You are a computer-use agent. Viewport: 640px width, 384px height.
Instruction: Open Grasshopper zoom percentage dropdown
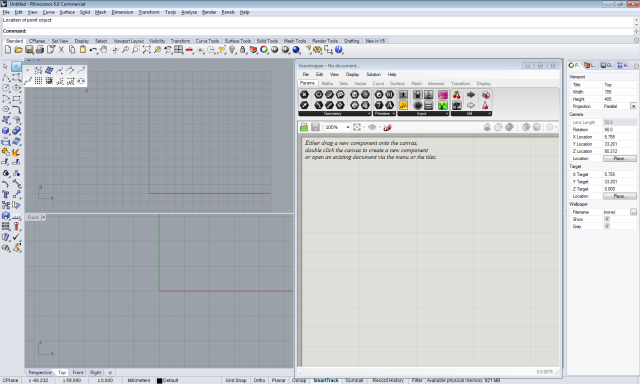coord(348,127)
